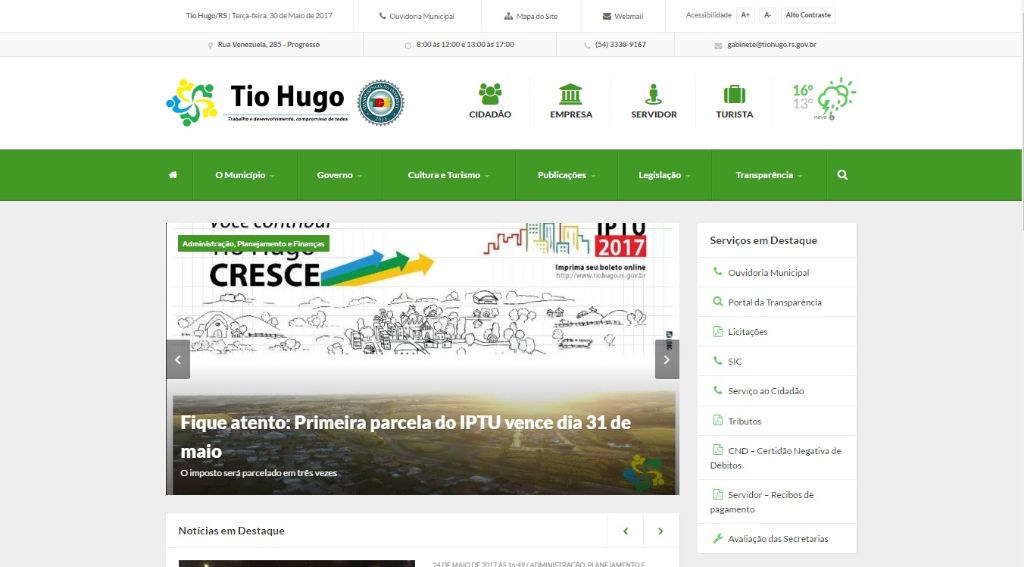Open the search magnifier icon

[x=842, y=175]
